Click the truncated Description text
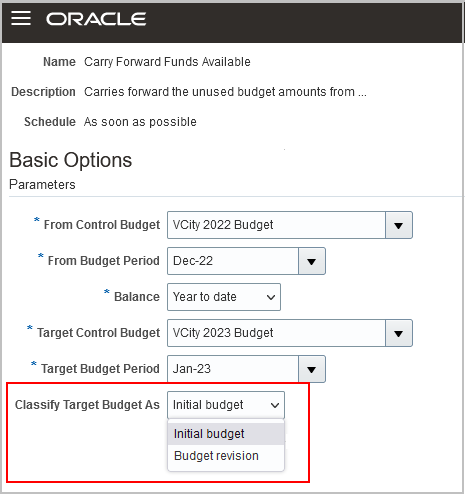This screenshot has width=465, height=494. [225, 92]
